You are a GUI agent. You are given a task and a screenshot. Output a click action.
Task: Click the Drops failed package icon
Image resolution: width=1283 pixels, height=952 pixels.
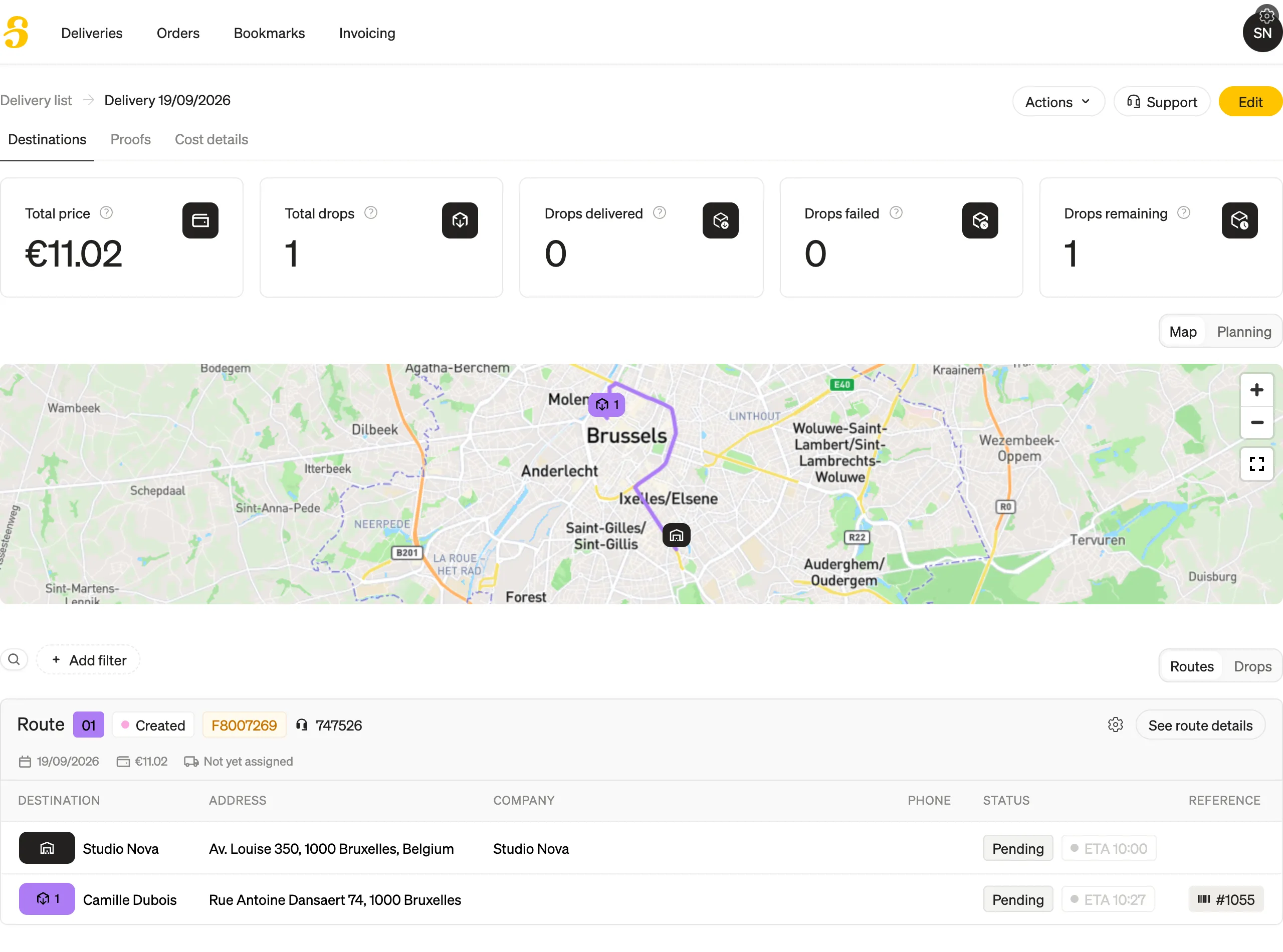coord(980,220)
